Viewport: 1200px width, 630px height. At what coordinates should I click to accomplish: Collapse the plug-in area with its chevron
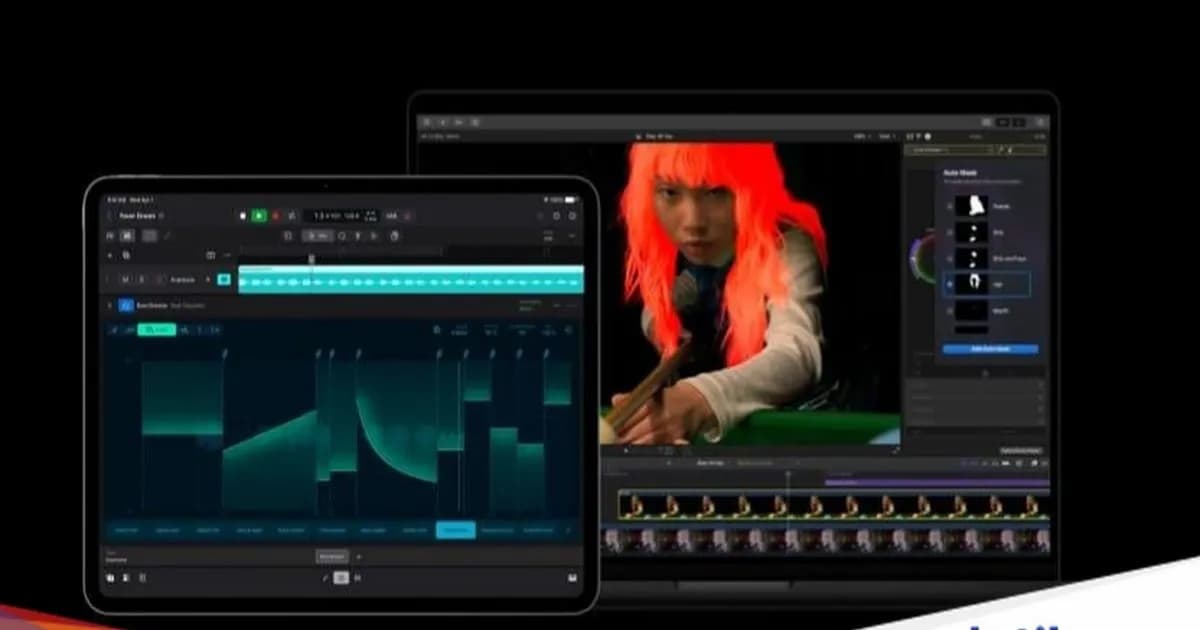tap(110, 304)
